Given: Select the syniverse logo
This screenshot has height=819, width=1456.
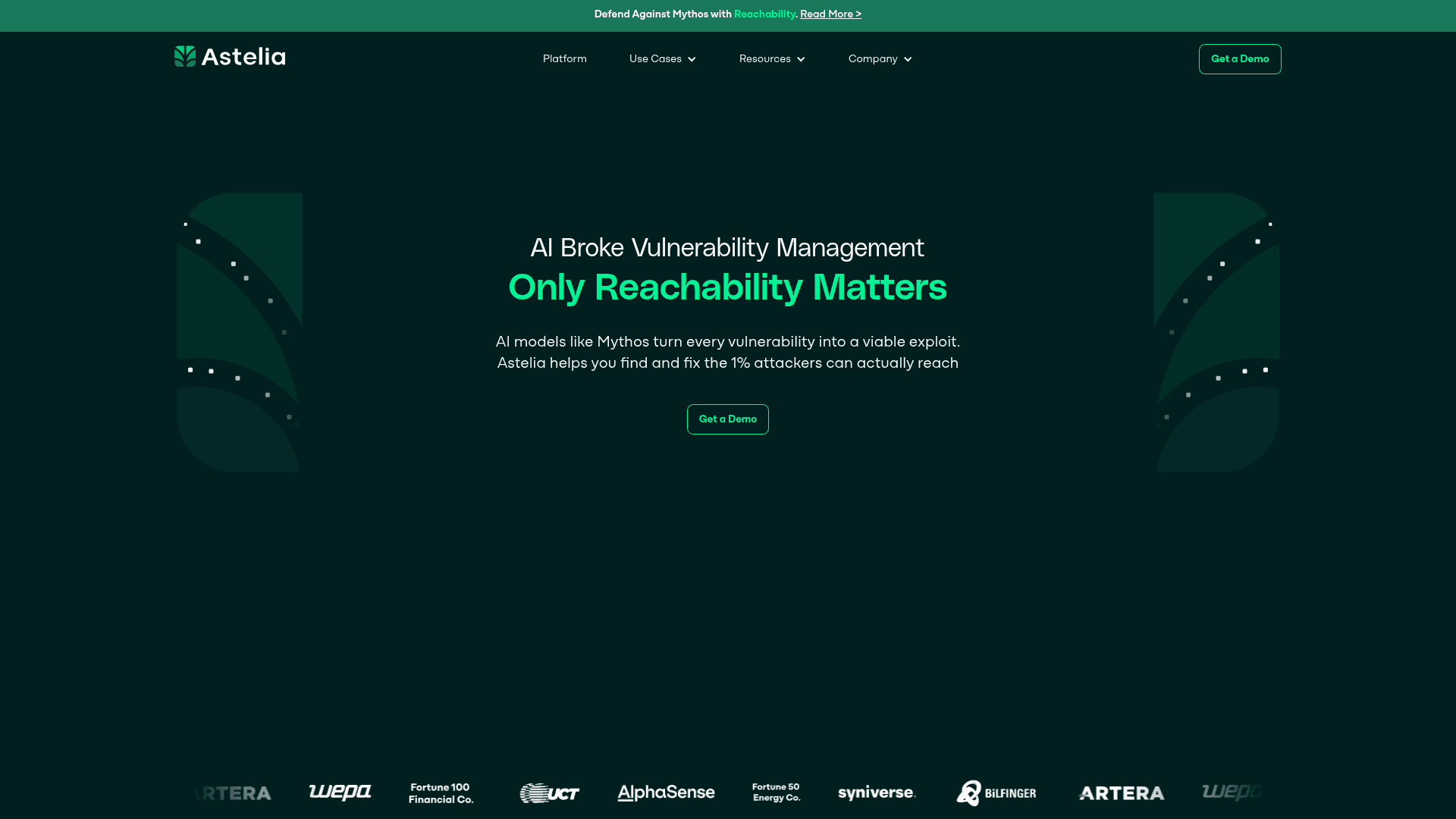Looking at the screenshot, I should coord(877,793).
